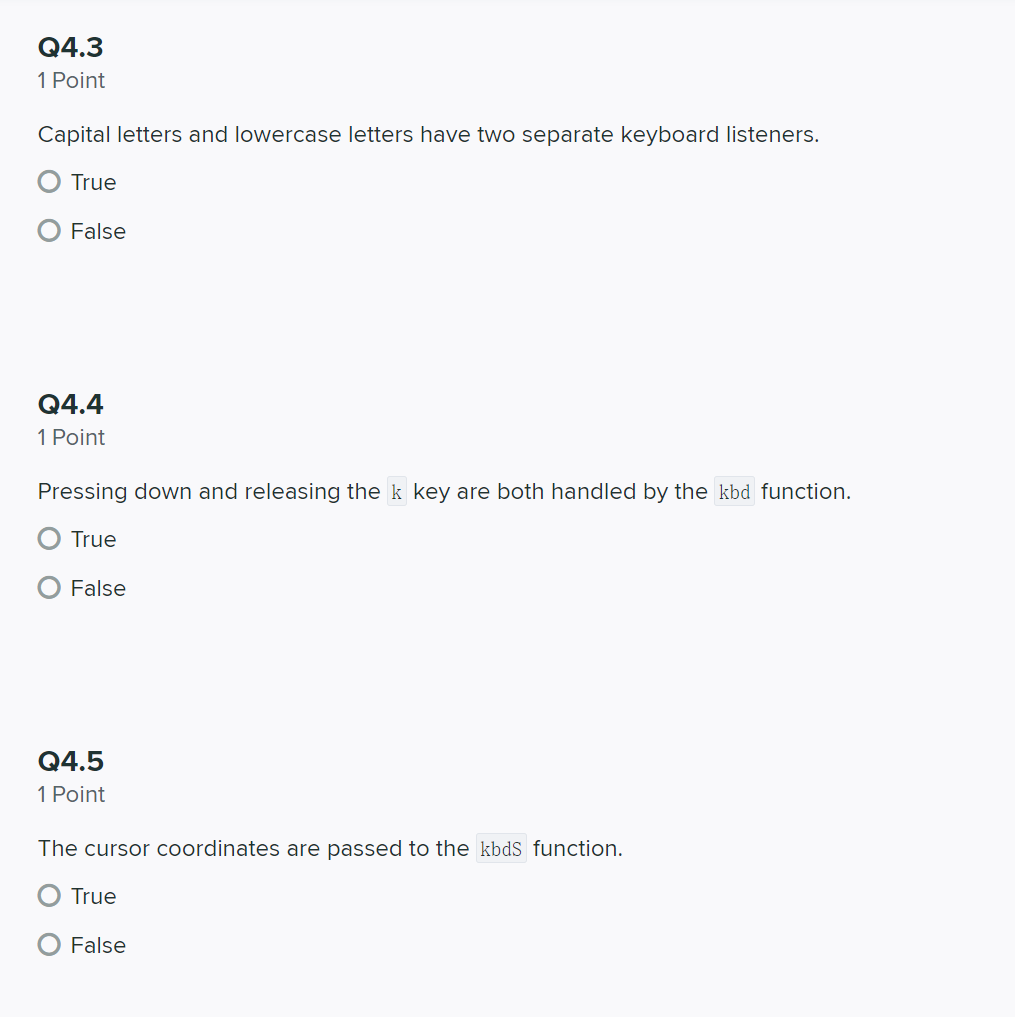The image size is (1015, 1017).
Task: Select False for question Q4.4
Action: click(48, 587)
